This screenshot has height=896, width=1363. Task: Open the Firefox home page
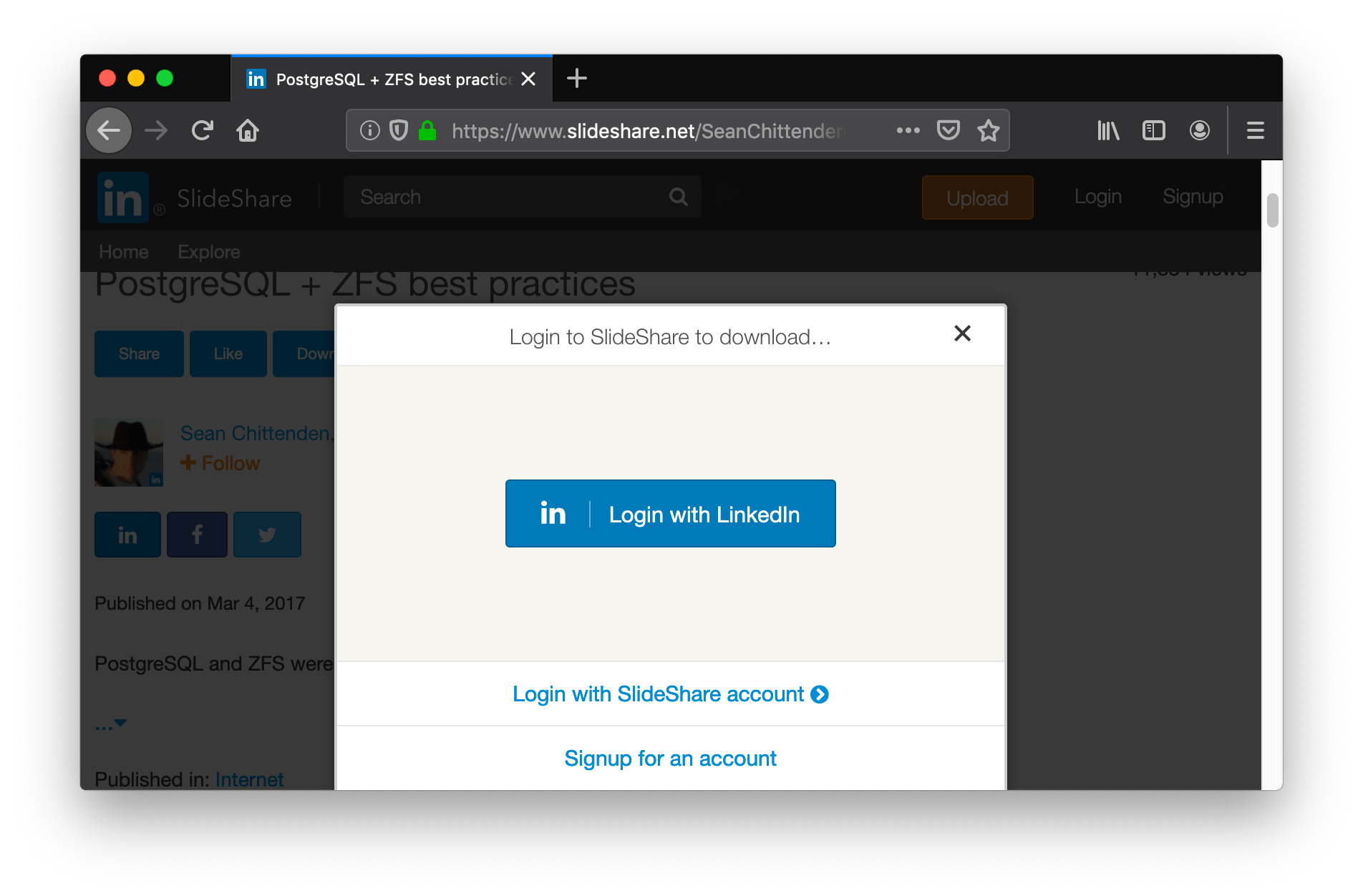[x=248, y=130]
